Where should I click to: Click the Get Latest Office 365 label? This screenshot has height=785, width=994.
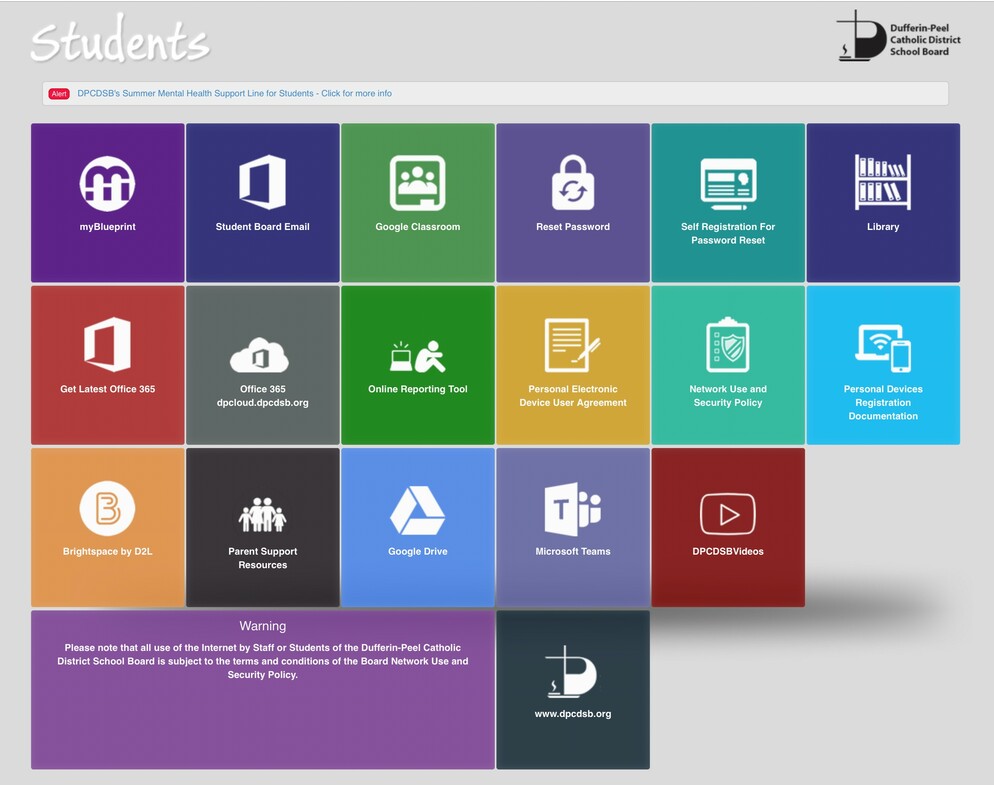[107, 389]
